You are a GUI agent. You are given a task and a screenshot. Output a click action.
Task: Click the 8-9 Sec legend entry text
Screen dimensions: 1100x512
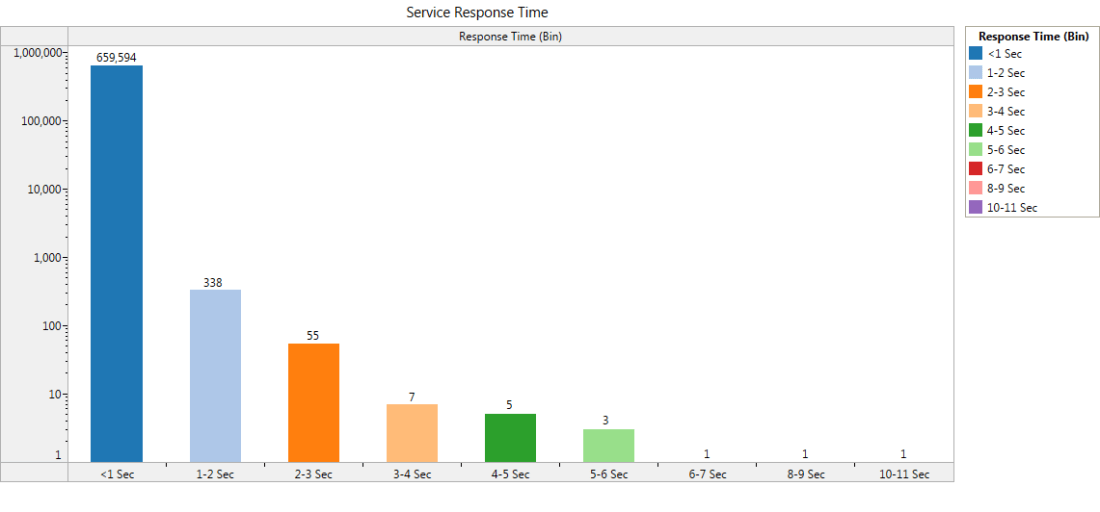1005,188
